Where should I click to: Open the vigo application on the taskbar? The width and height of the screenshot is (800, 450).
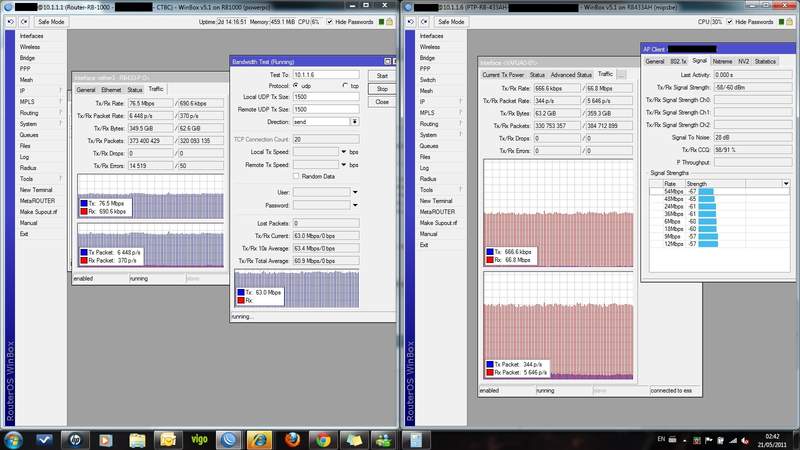[x=199, y=440]
